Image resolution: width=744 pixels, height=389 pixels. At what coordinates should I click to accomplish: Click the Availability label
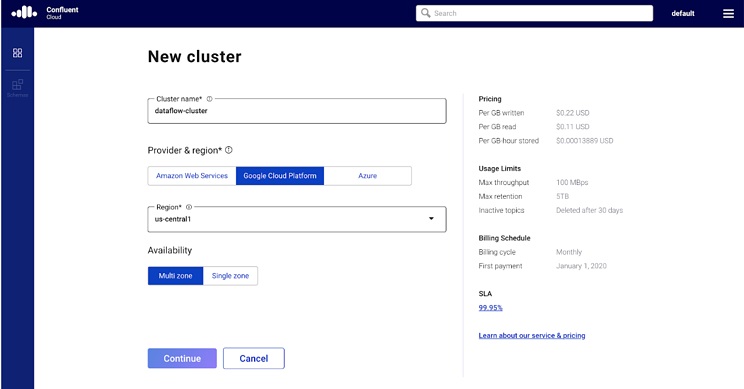(170, 250)
